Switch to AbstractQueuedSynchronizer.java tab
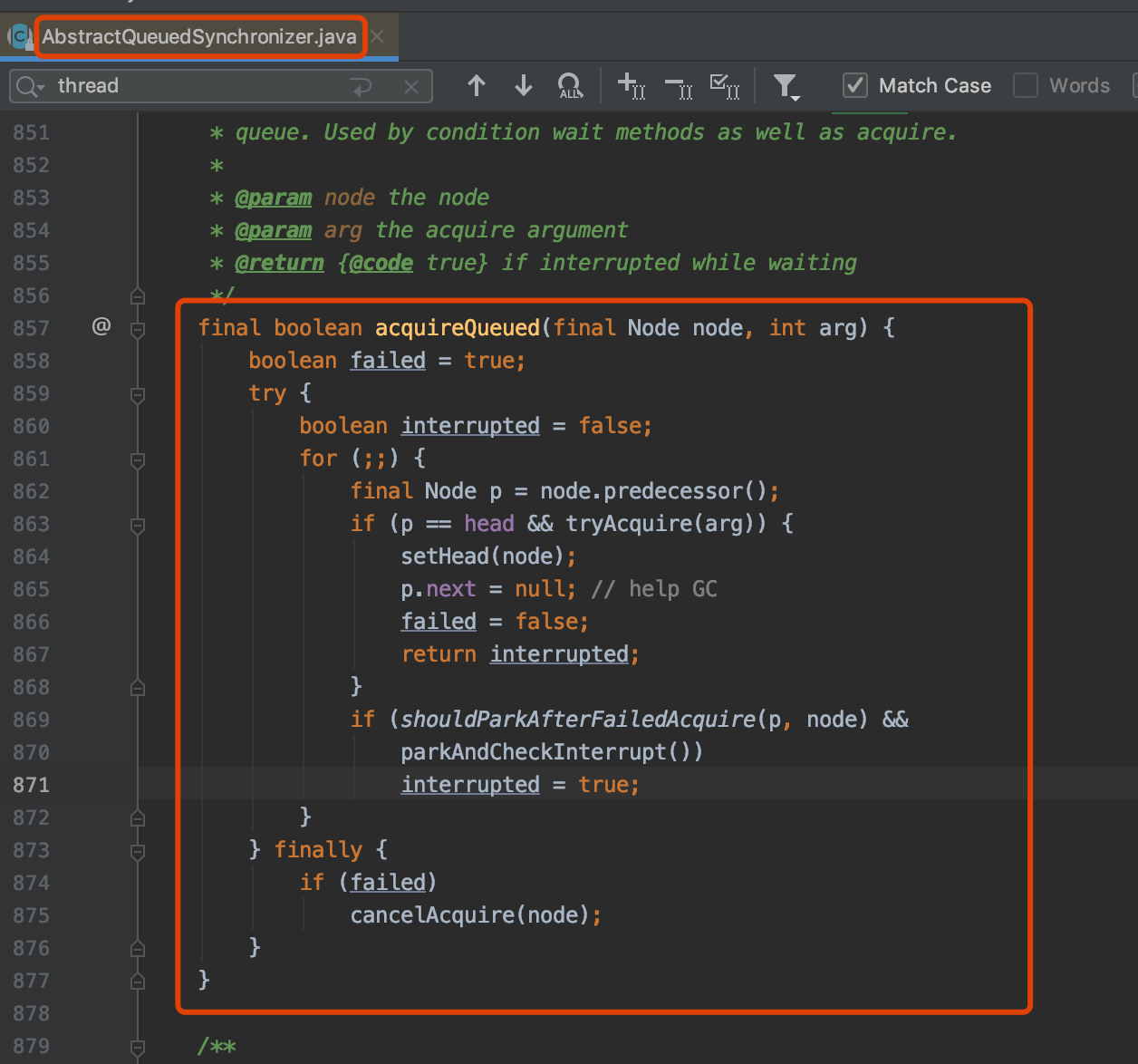Screen dimensions: 1138x1064 199,37
